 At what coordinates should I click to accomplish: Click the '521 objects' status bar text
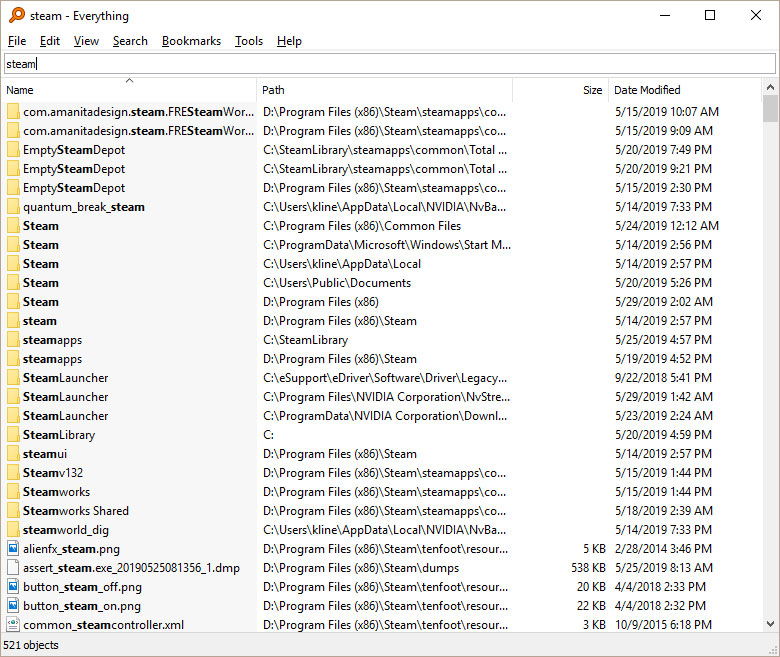coord(31,645)
